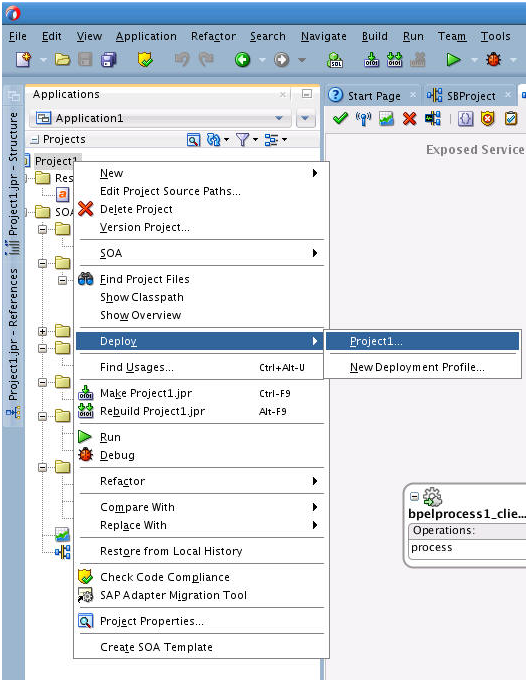
Task: Click the Save All toolbar icon
Action: click(108, 60)
